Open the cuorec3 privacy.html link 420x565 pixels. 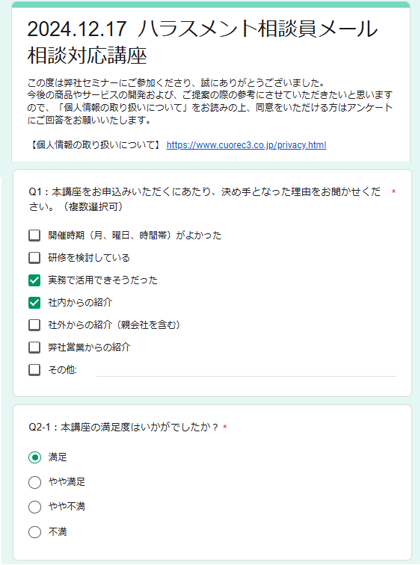click(x=246, y=145)
